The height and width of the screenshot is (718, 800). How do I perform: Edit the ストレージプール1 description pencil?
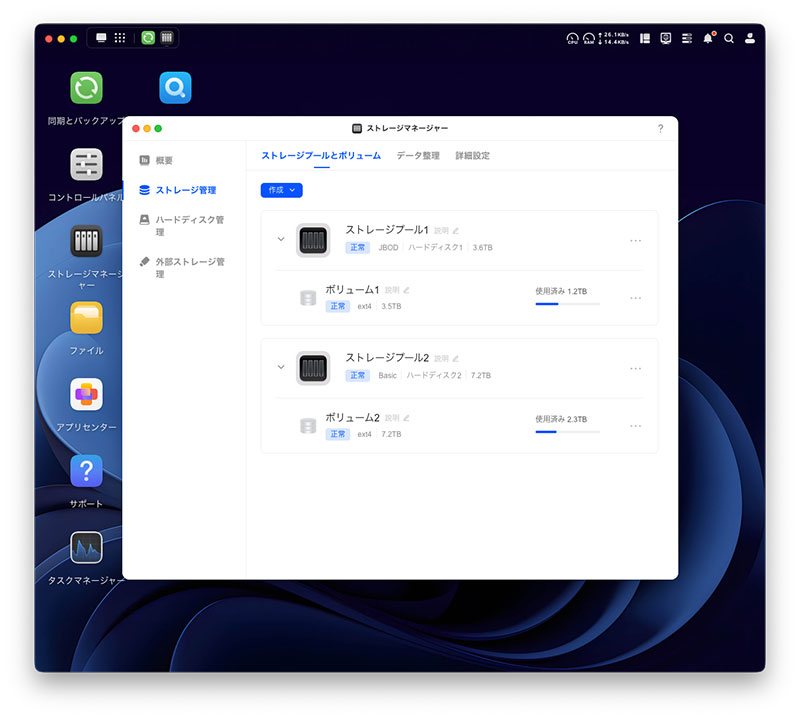(456, 231)
